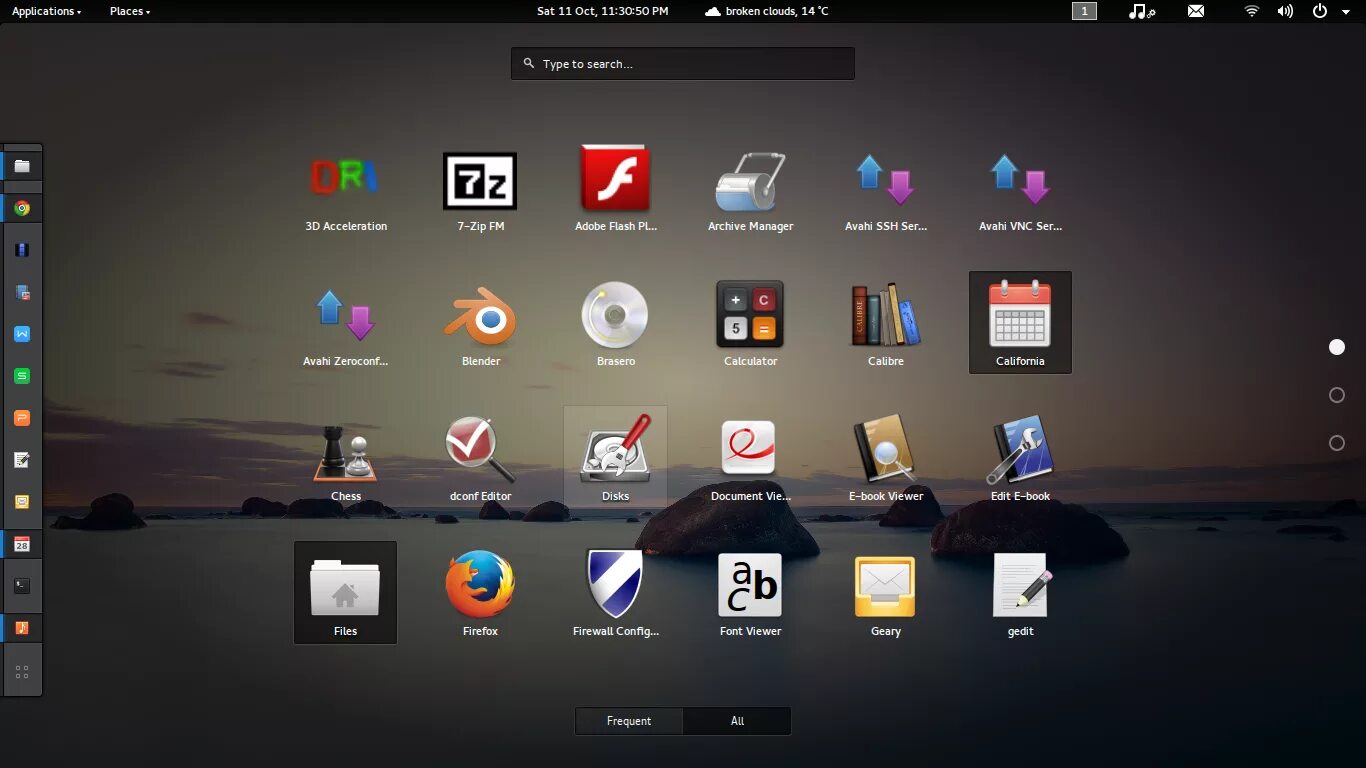Open Avahi VNC Server Browser
This screenshot has width=1366, height=768.
(1020, 189)
